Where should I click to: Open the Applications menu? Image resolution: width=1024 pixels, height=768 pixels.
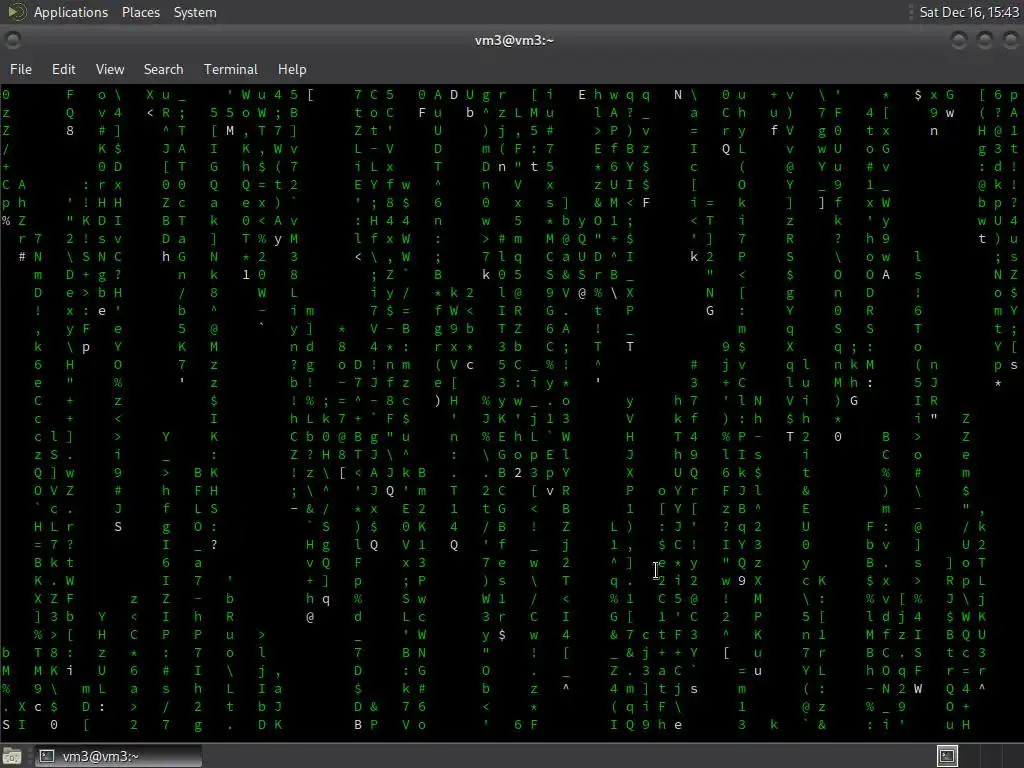tap(57, 12)
